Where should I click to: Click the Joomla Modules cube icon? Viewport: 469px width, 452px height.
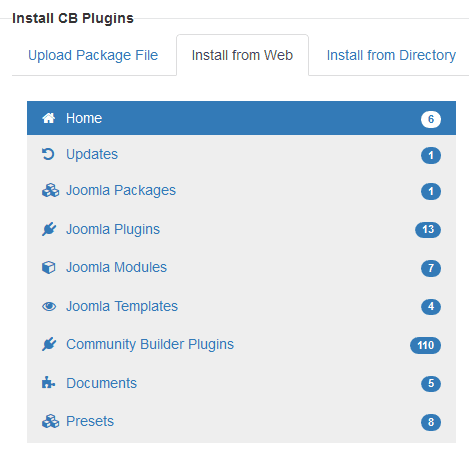tap(49, 267)
